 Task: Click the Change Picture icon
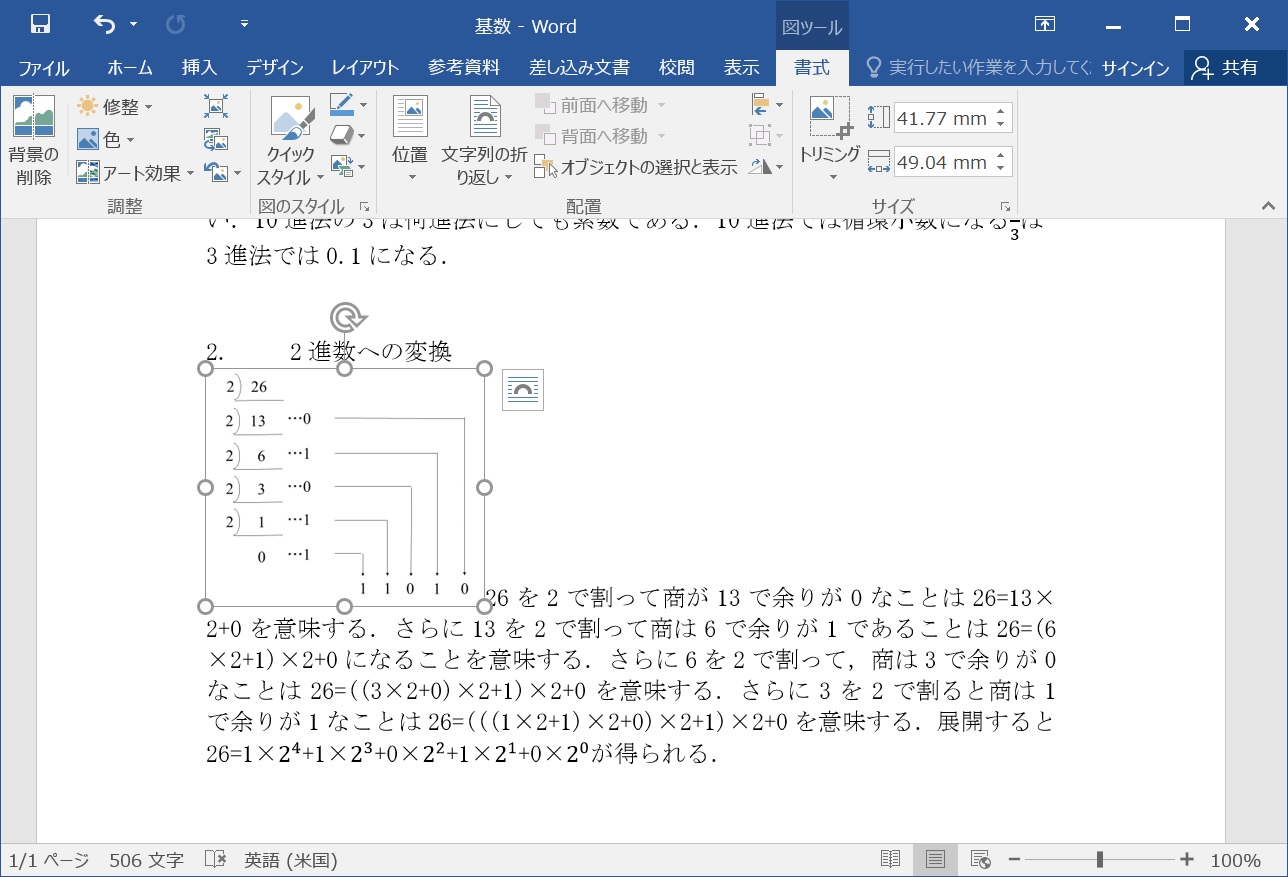(x=215, y=139)
